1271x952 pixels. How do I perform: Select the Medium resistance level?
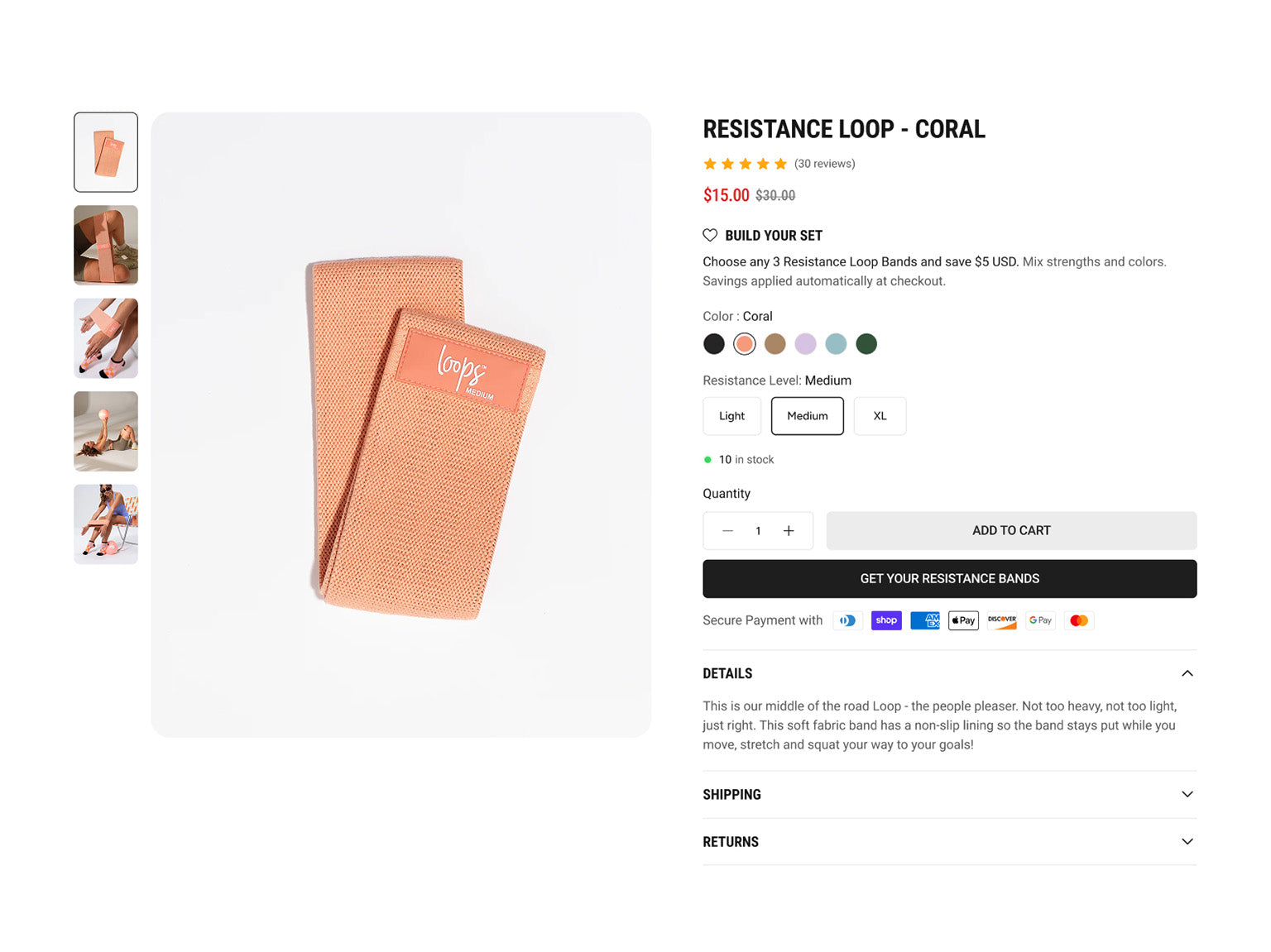coord(807,416)
